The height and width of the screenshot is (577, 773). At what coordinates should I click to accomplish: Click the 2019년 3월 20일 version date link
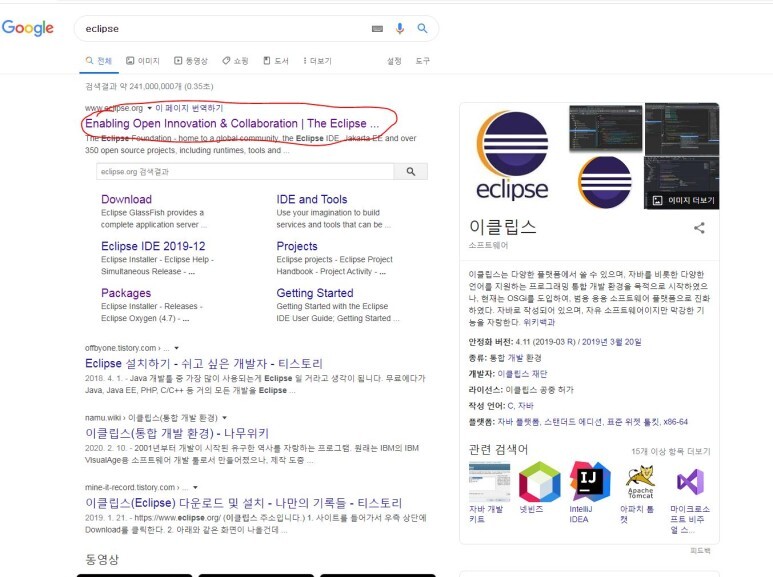(611, 342)
